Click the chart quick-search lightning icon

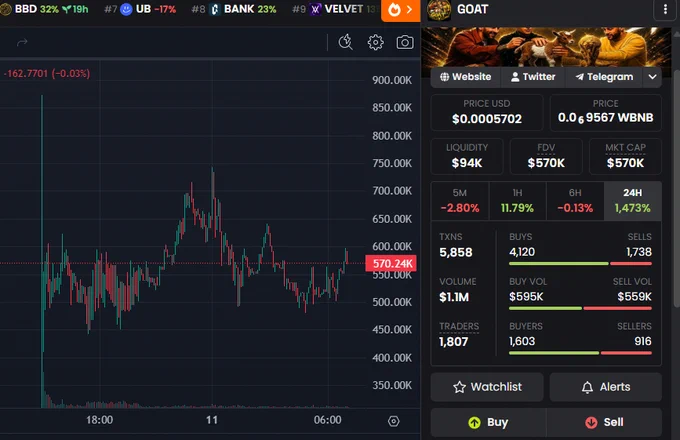[346, 42]
